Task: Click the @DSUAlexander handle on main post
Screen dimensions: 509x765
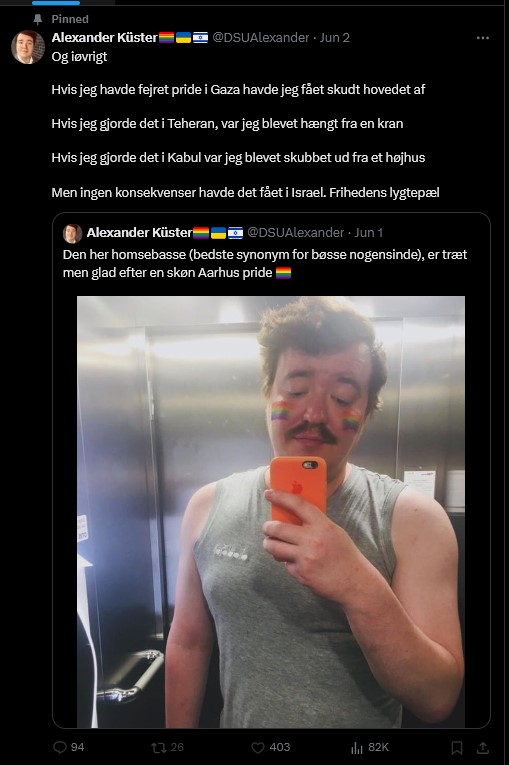Action: pos(261,38)
